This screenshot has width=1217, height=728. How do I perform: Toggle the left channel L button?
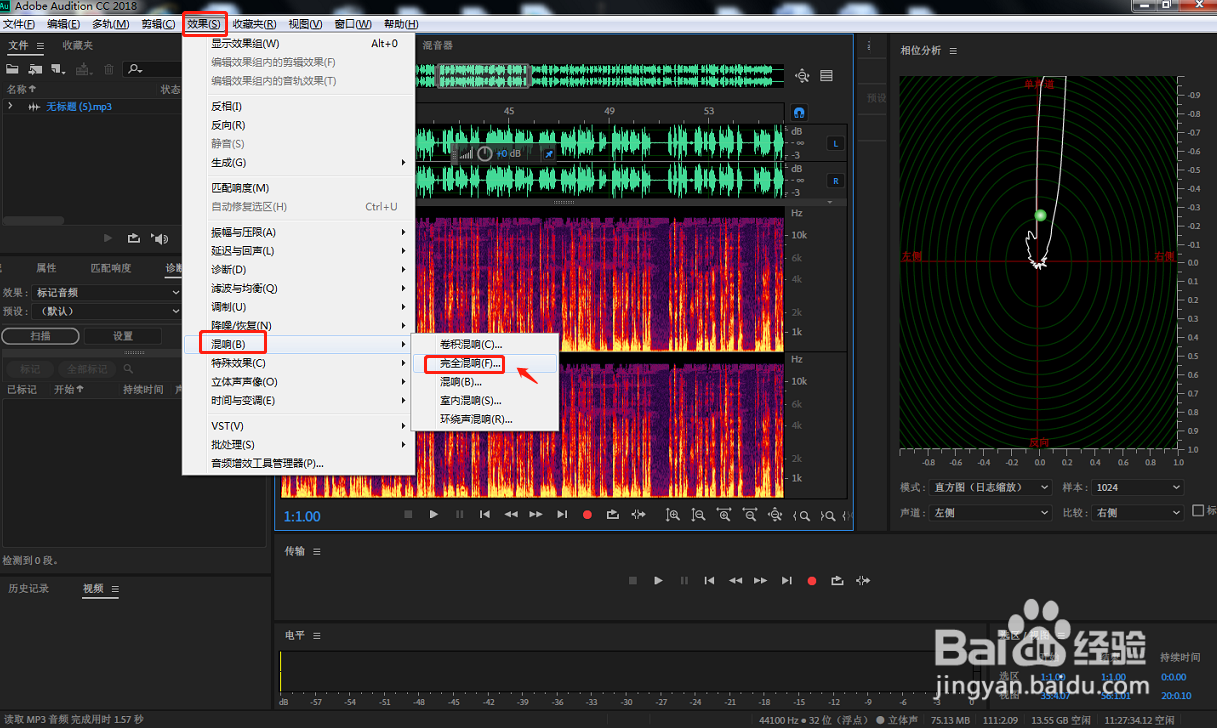point(835,143)
